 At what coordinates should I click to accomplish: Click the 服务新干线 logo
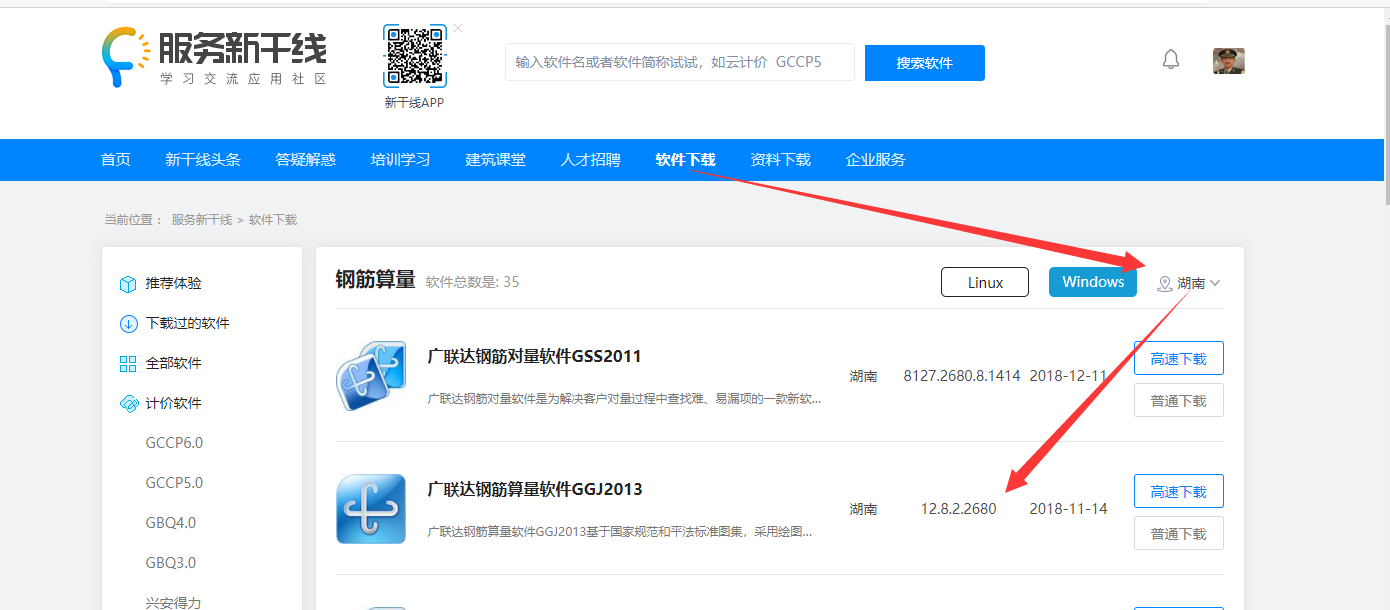214,57
